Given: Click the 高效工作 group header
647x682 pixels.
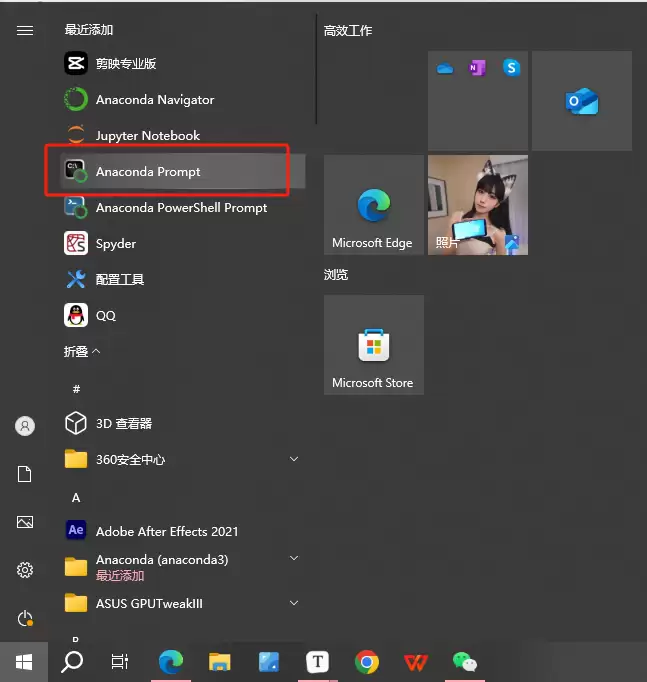Looking at the screenshot, I should [348, 30].
